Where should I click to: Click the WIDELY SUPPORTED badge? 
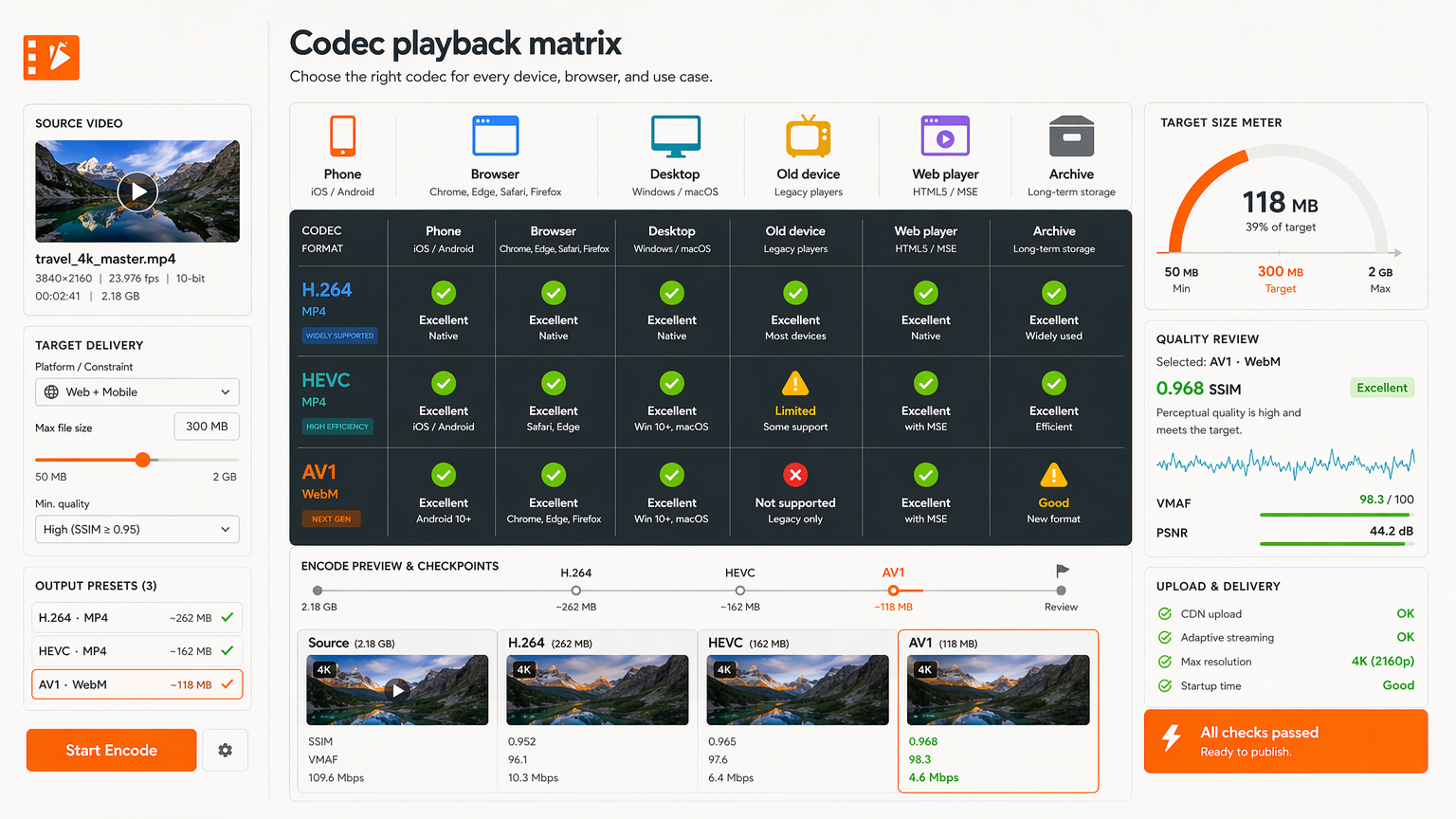pos(339,336)
